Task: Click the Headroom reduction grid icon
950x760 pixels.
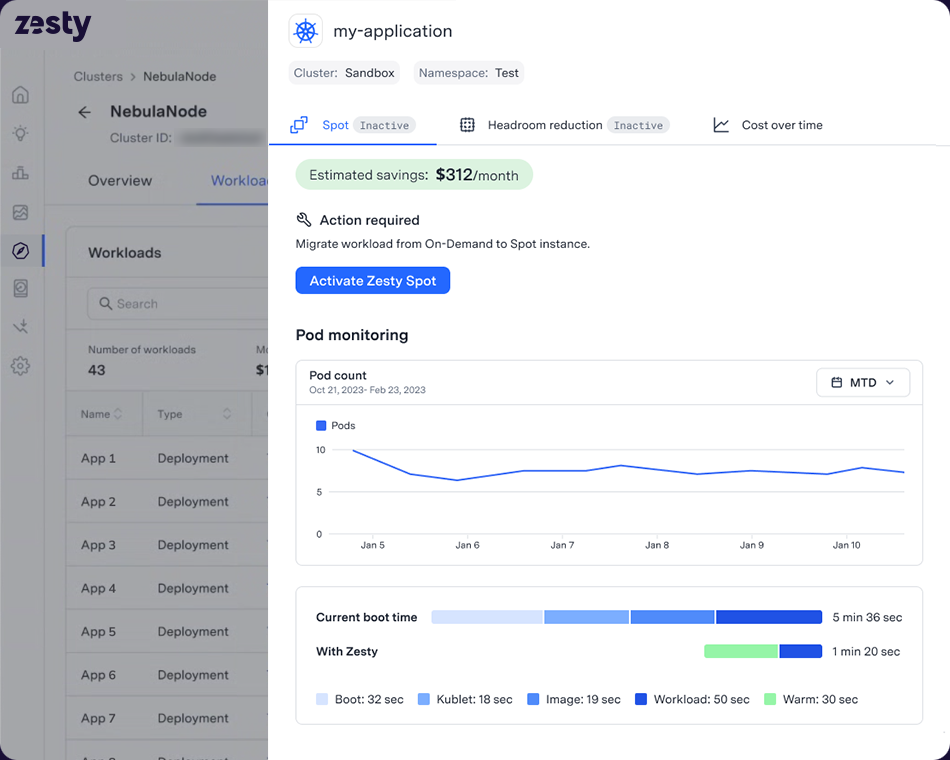Action: 467,125
